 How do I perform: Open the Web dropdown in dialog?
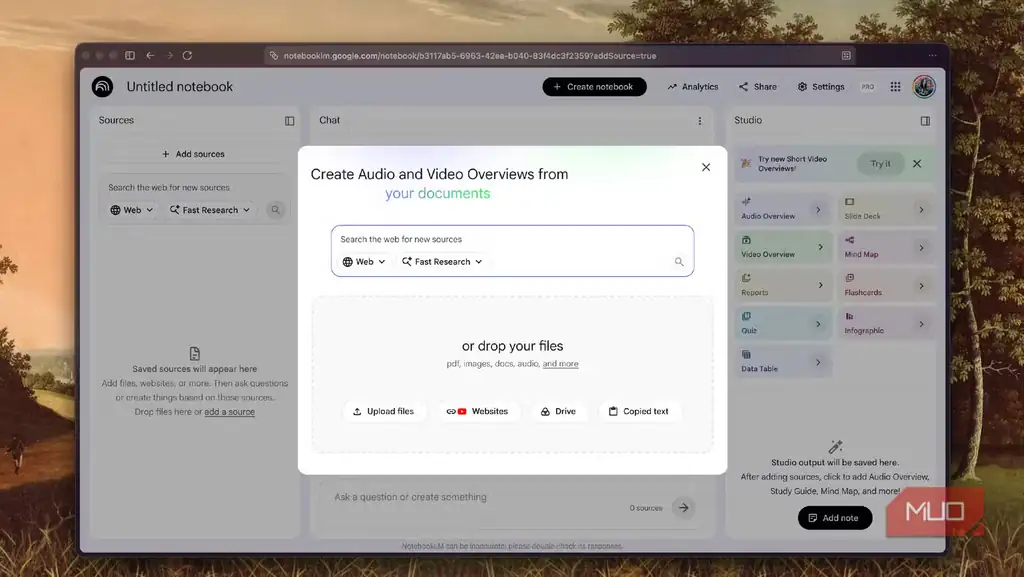[364, 262]
